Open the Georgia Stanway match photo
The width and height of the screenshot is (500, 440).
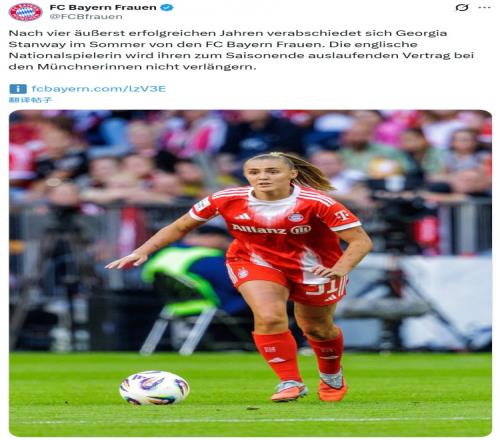point(250,273)
